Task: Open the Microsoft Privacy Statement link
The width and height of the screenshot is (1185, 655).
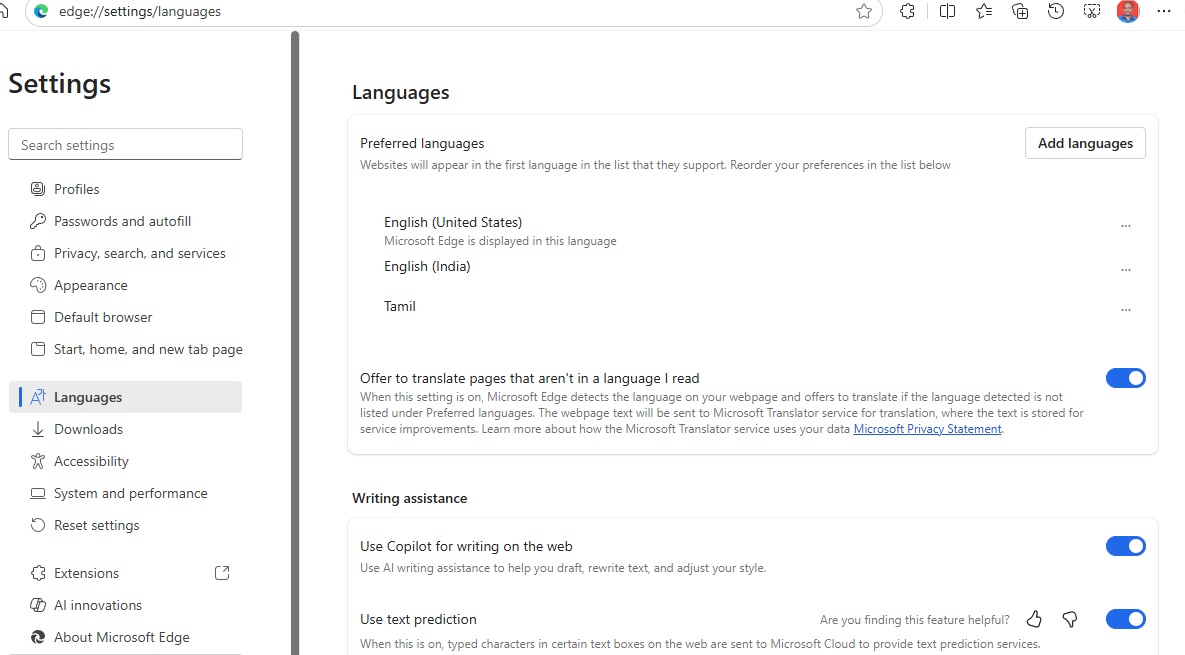Action: click(x=927, y=429)
